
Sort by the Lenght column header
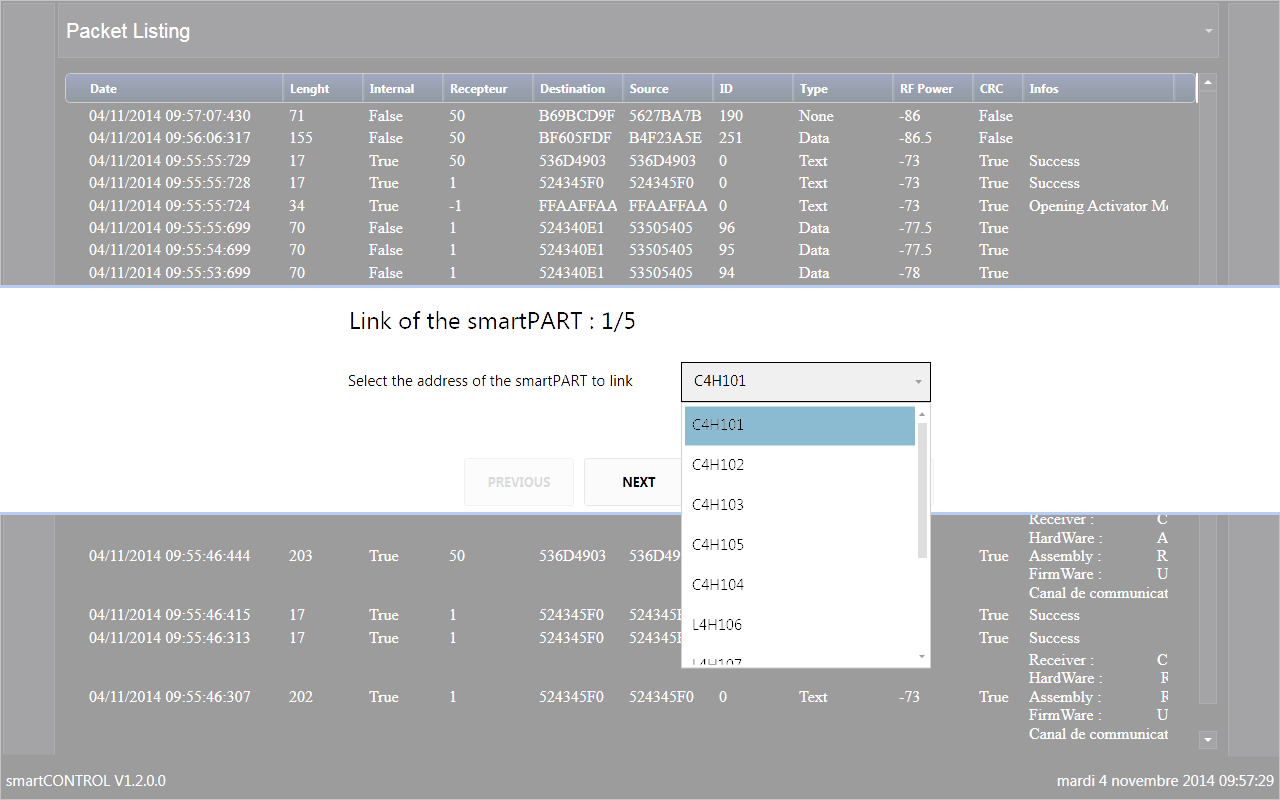323,89
